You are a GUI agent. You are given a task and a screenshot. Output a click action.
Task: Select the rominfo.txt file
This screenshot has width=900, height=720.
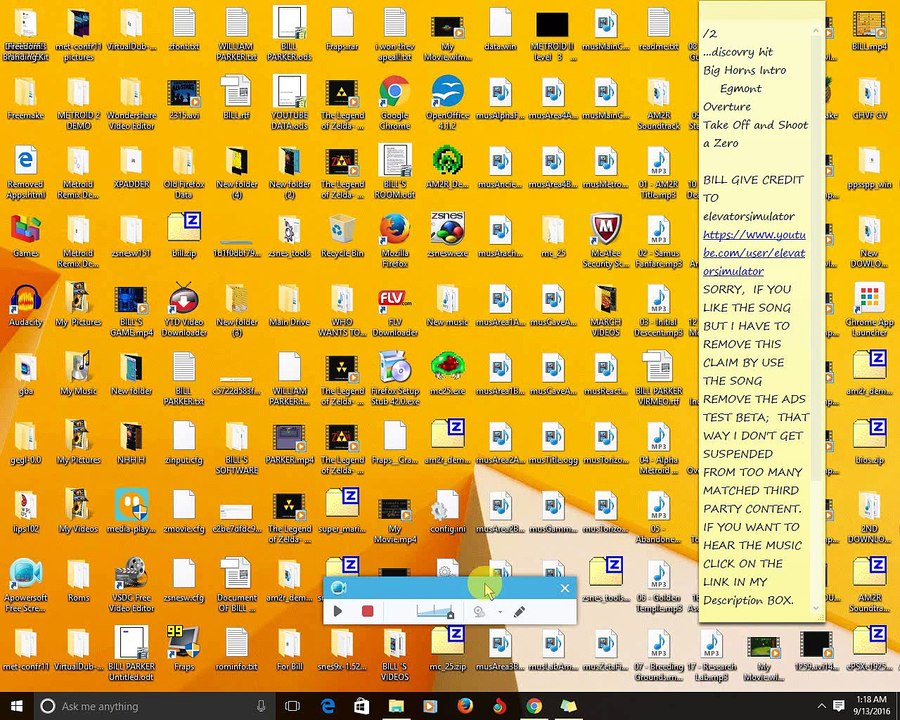[236, 649]
